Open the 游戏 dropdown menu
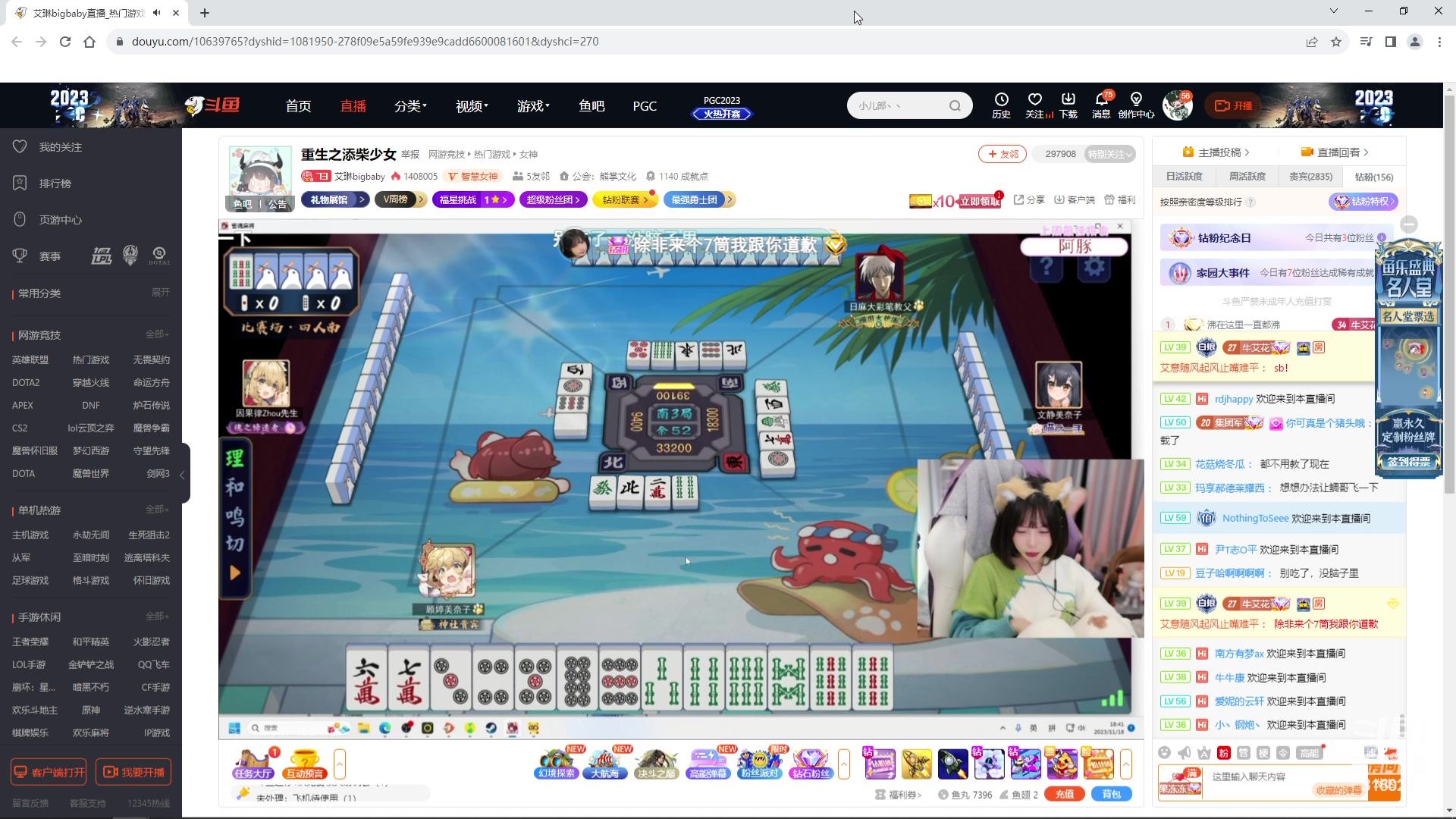The image size is (1456, 819). coord(533,106)
